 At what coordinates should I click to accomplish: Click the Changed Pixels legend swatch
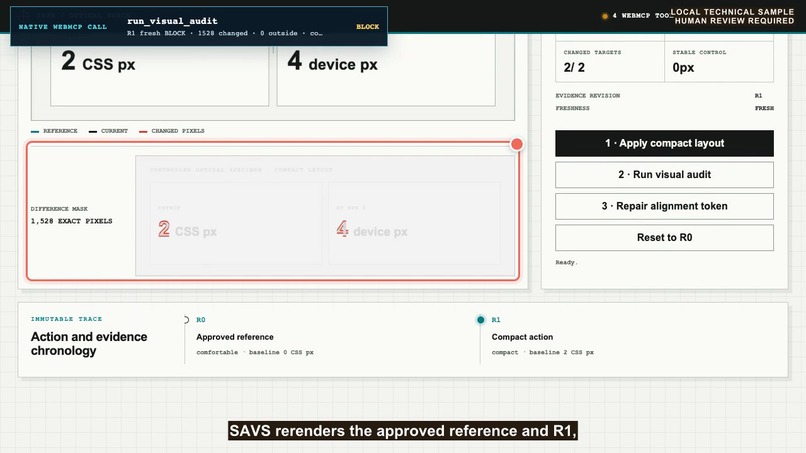143,132
